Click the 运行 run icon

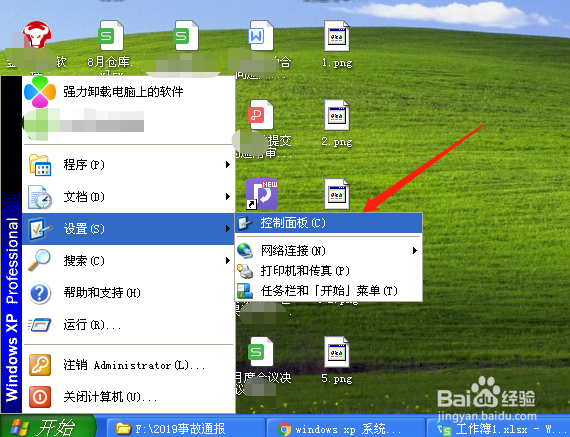pos(40,324)
